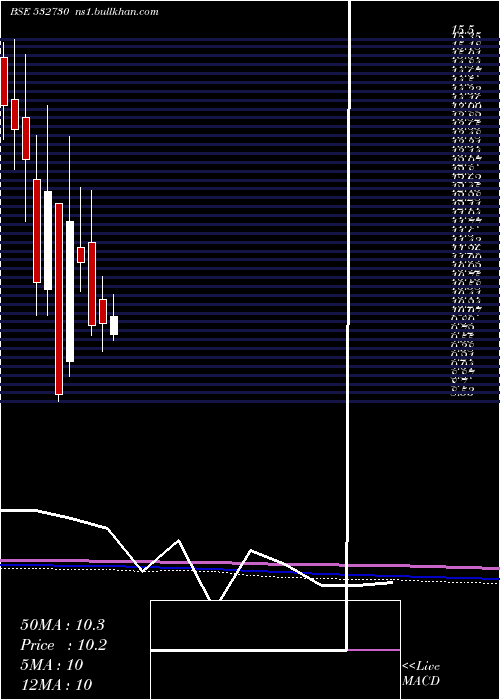Click the 15.5 price axis label
The height and width of the screenshot is (700, 500).
462,29
